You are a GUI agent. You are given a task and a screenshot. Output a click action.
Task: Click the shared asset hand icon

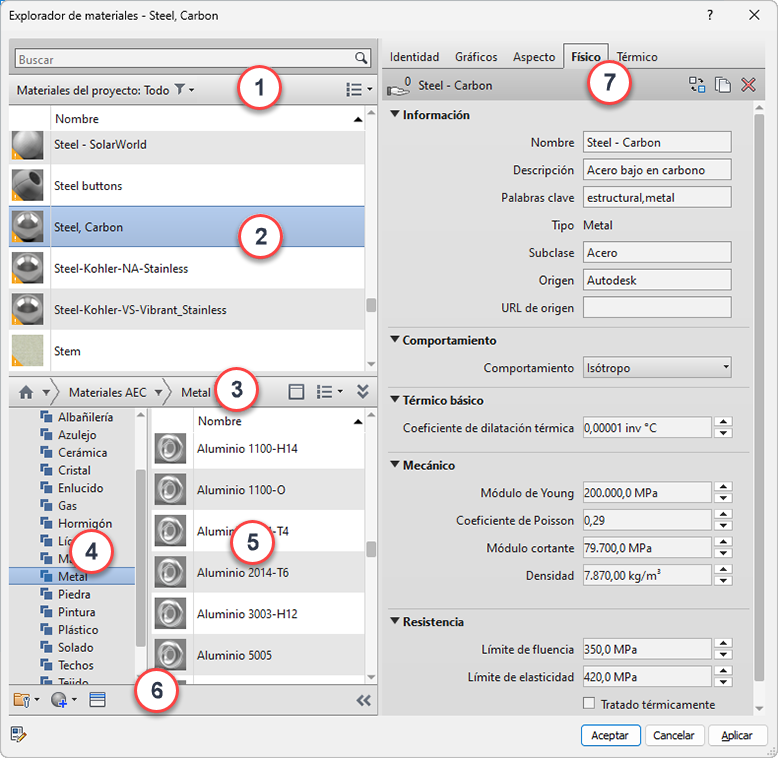pos(398,87)
